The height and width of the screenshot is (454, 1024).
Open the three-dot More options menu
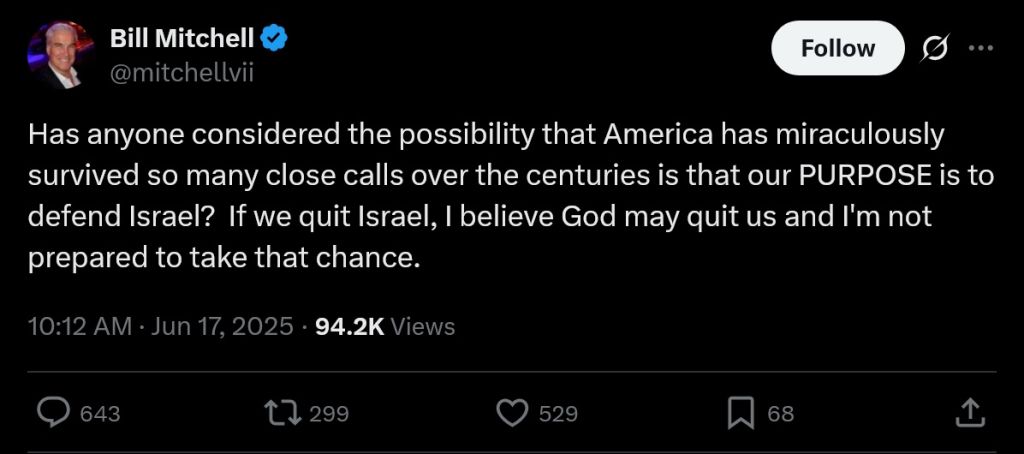pyautogui.click(x=983, y=48)
